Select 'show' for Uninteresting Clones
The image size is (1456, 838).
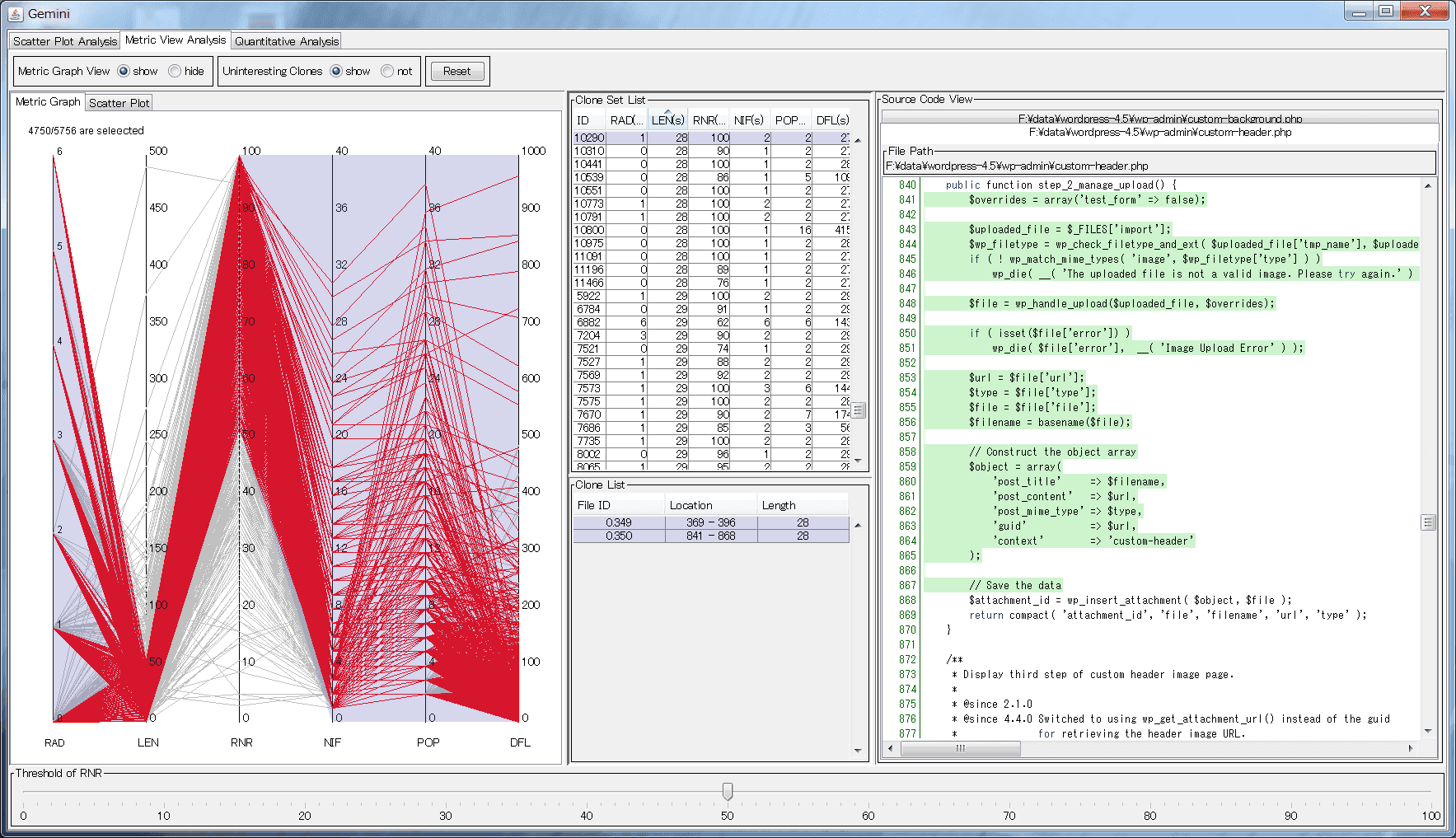[x=336, y=72]
